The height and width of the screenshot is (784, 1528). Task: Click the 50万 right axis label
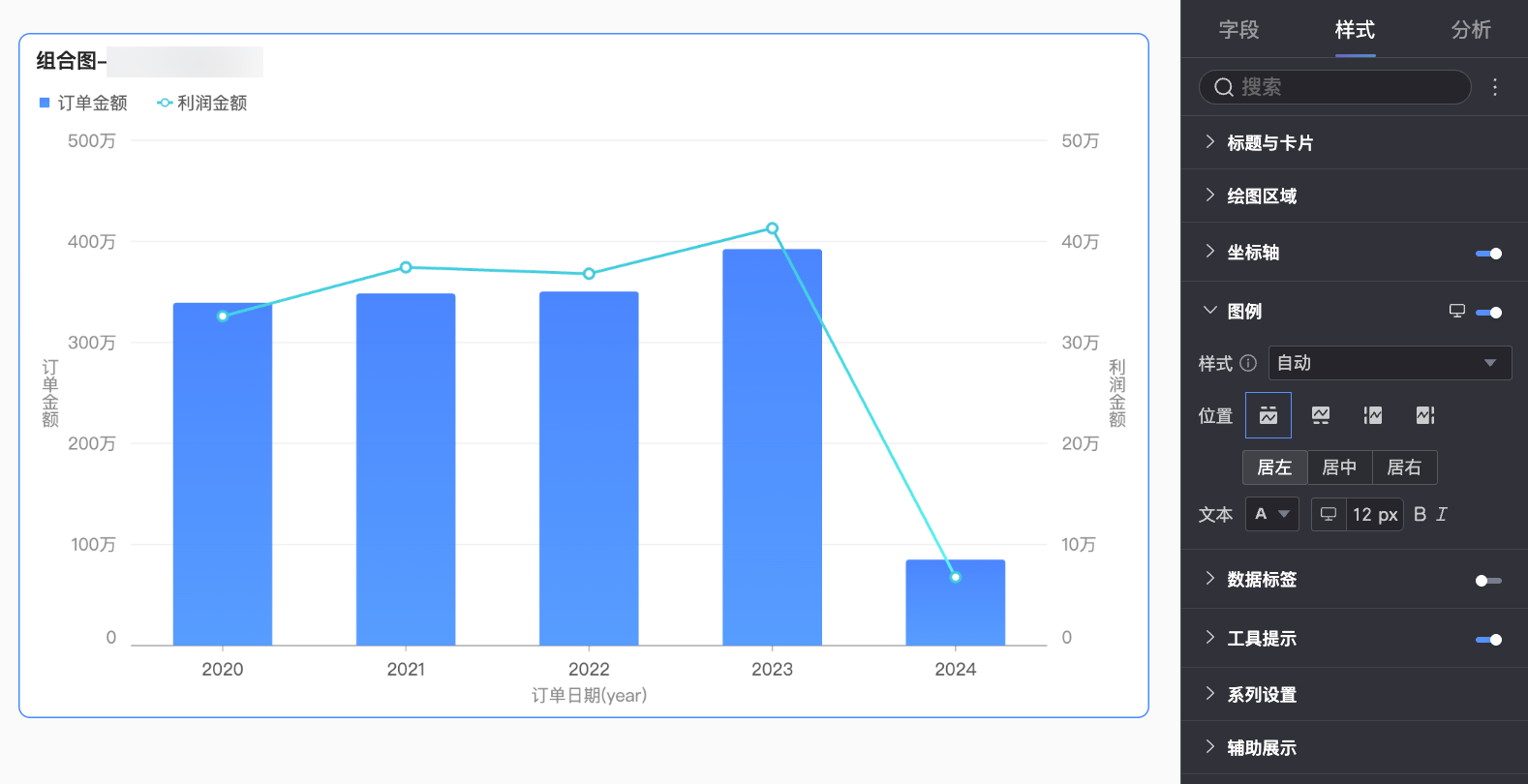point(1081,140)
